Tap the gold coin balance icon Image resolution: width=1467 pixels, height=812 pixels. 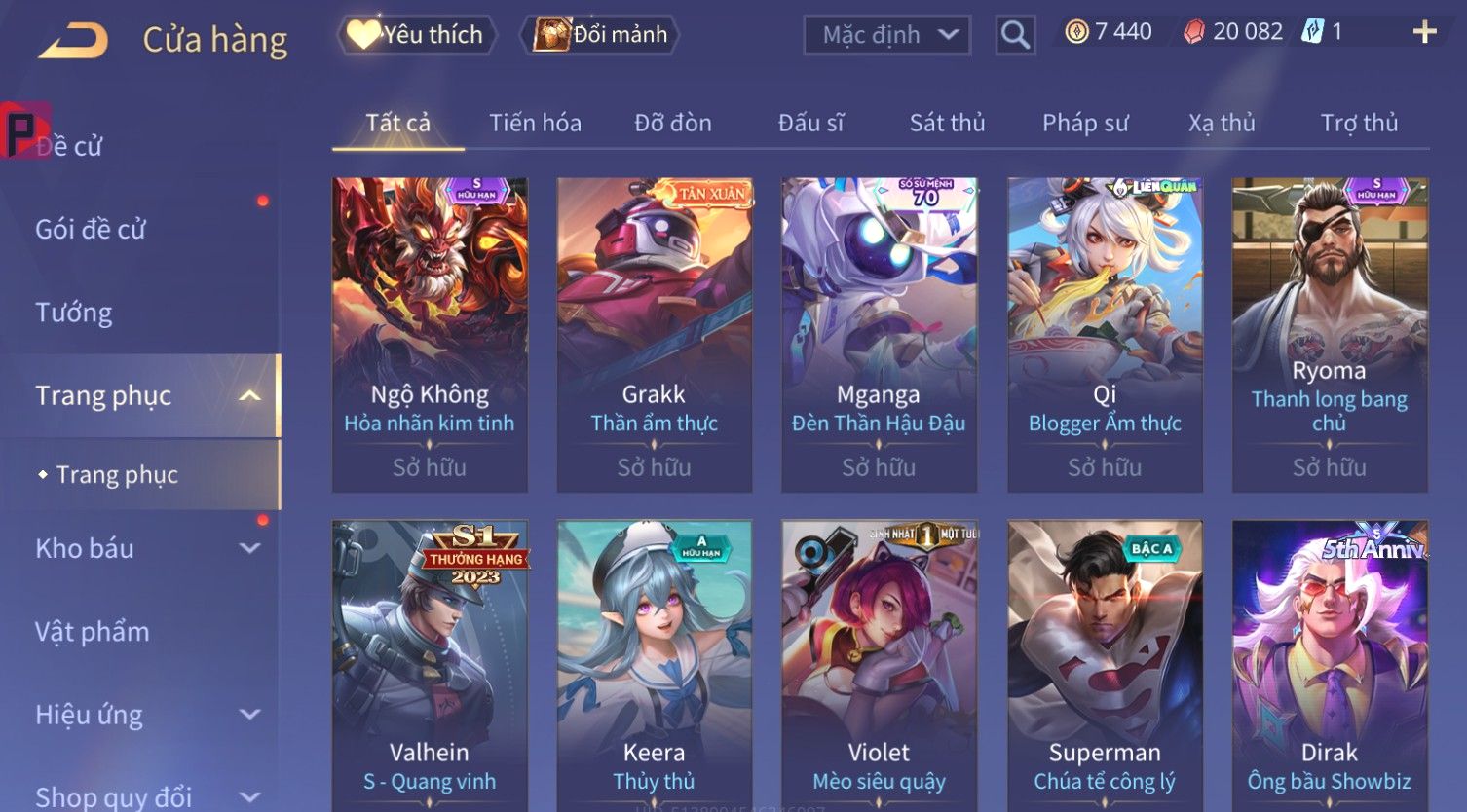point(1076,32)
